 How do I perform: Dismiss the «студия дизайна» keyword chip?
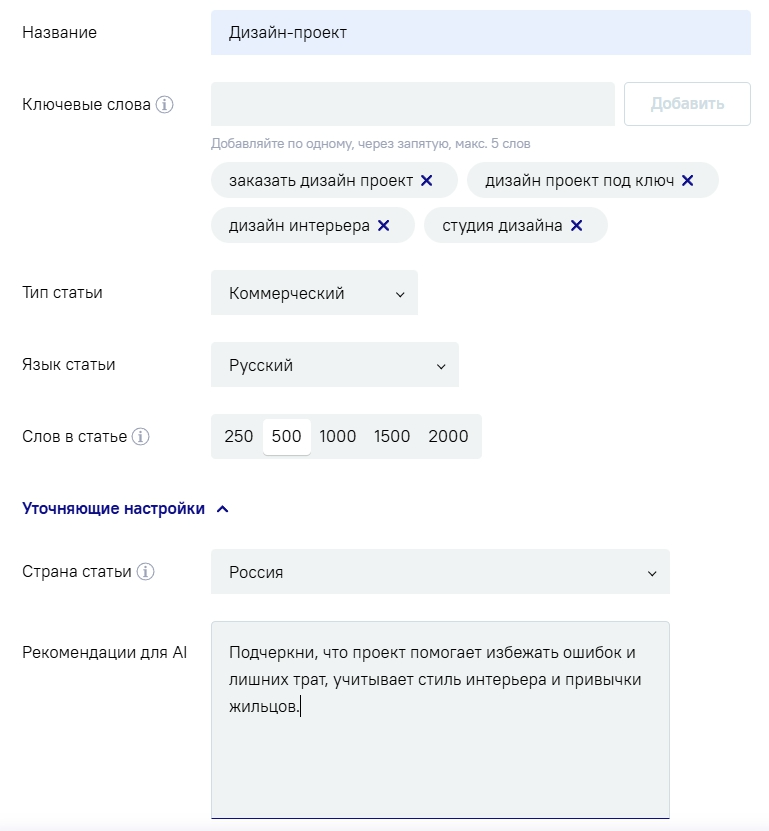point(575,225)
